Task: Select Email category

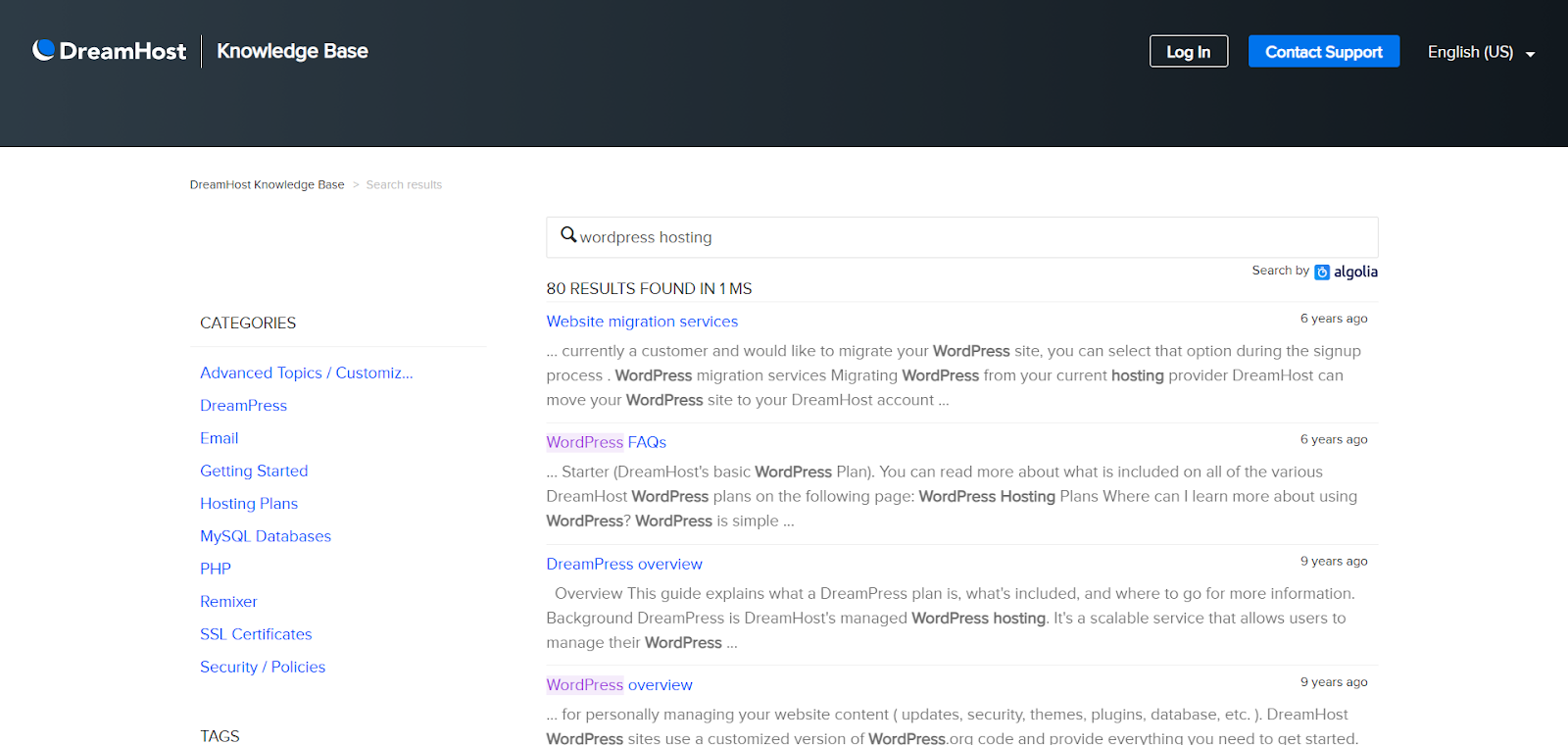Action: click(x=220, y=438)
